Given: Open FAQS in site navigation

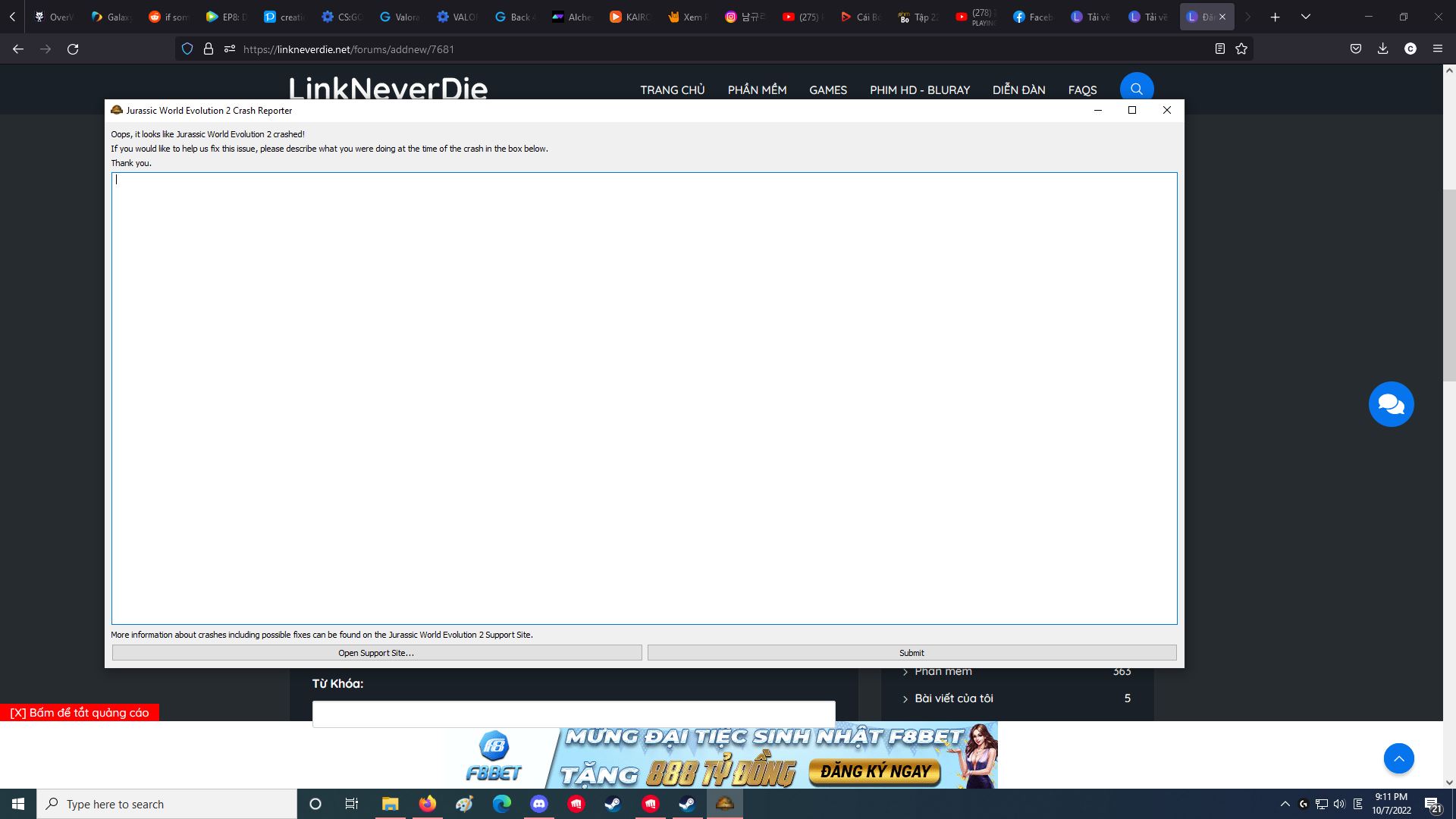Looking at the screenshot, I should (x=1082, y=89).
